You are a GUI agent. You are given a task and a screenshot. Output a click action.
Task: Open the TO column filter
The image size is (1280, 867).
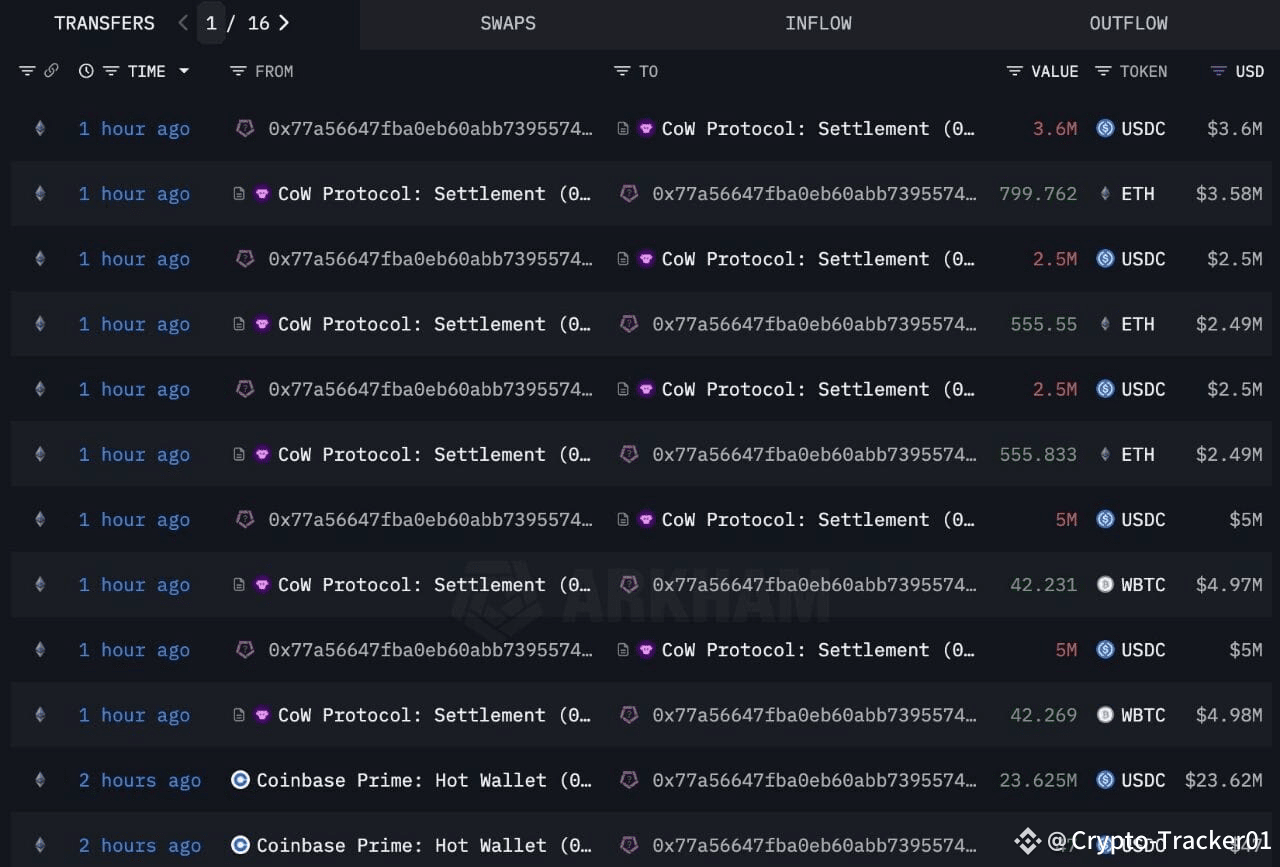(622, 71)
